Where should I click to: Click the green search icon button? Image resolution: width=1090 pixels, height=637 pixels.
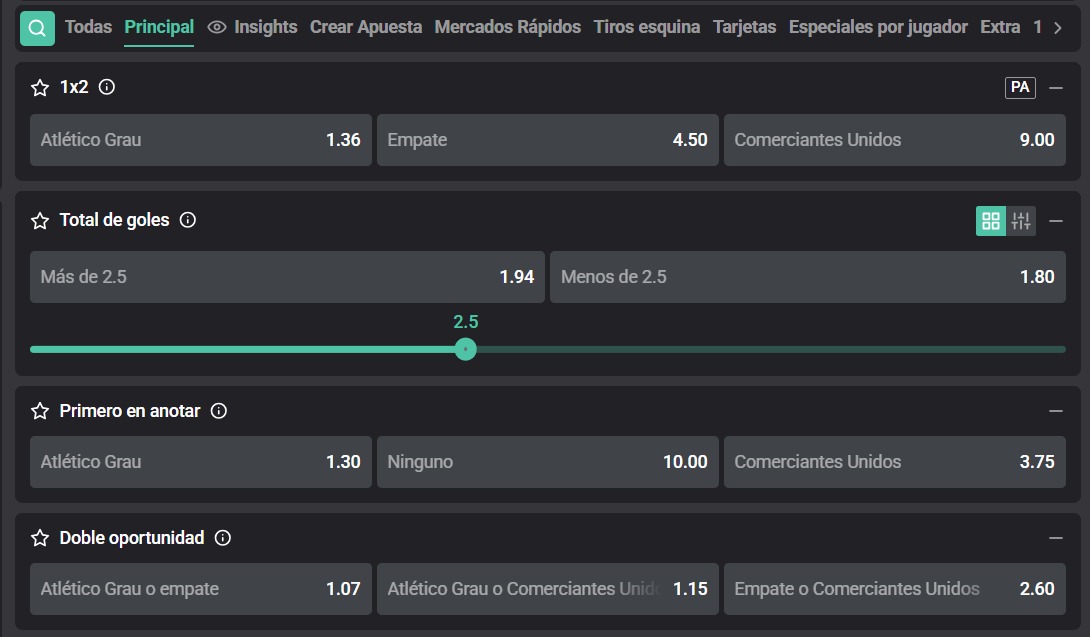38,29
